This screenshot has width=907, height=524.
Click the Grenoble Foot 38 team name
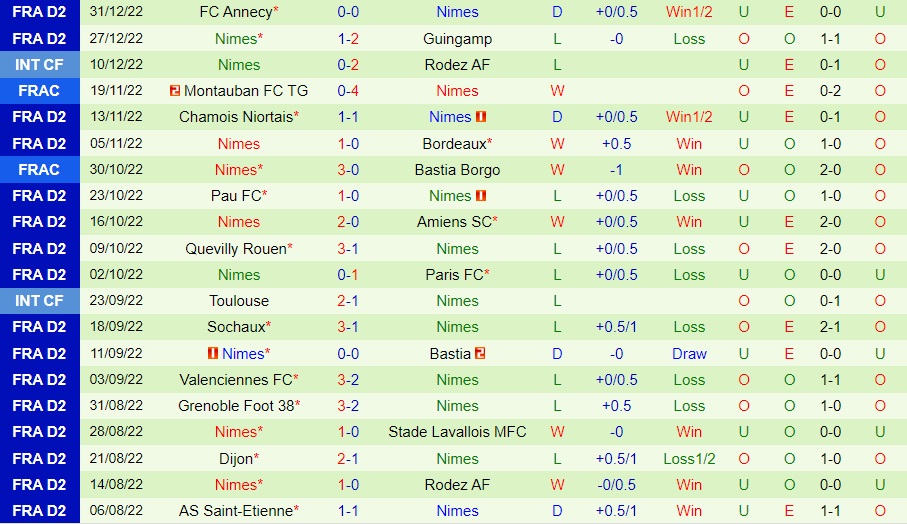click(x=235, y=406)
